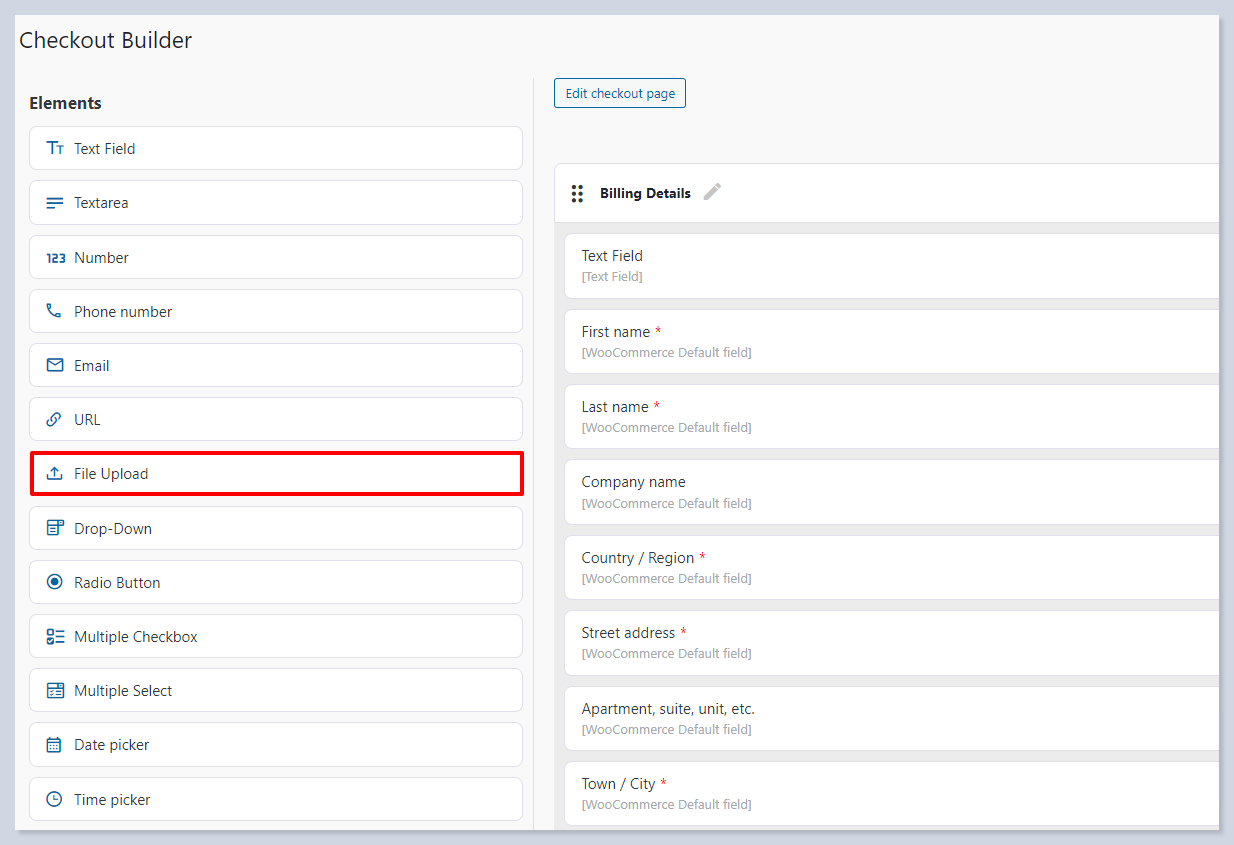Add a Number element
1234x845 pixels.
point(275,257)
